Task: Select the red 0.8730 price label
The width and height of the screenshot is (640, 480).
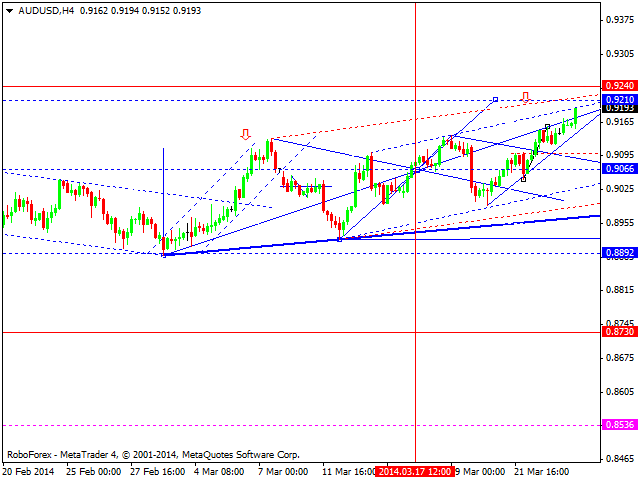Action: (x=619, y=332)
